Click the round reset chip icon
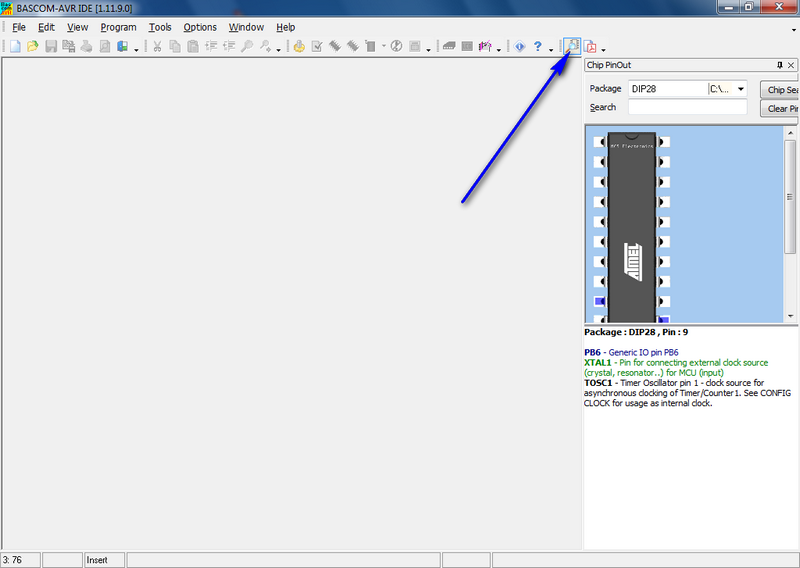Screen dimensions: 800x568 396,46
